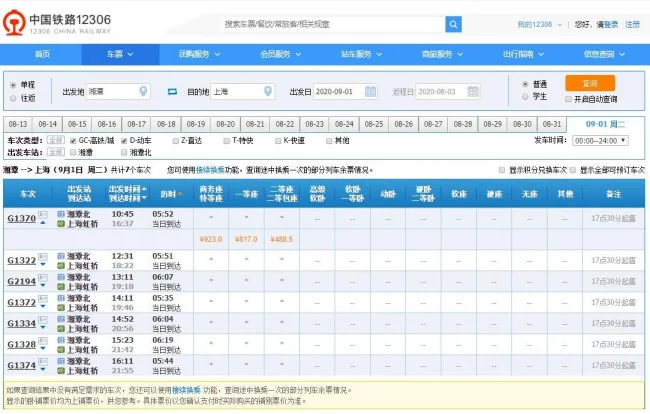Switch to the 08-20 date tab

click(x=226, y=124)
